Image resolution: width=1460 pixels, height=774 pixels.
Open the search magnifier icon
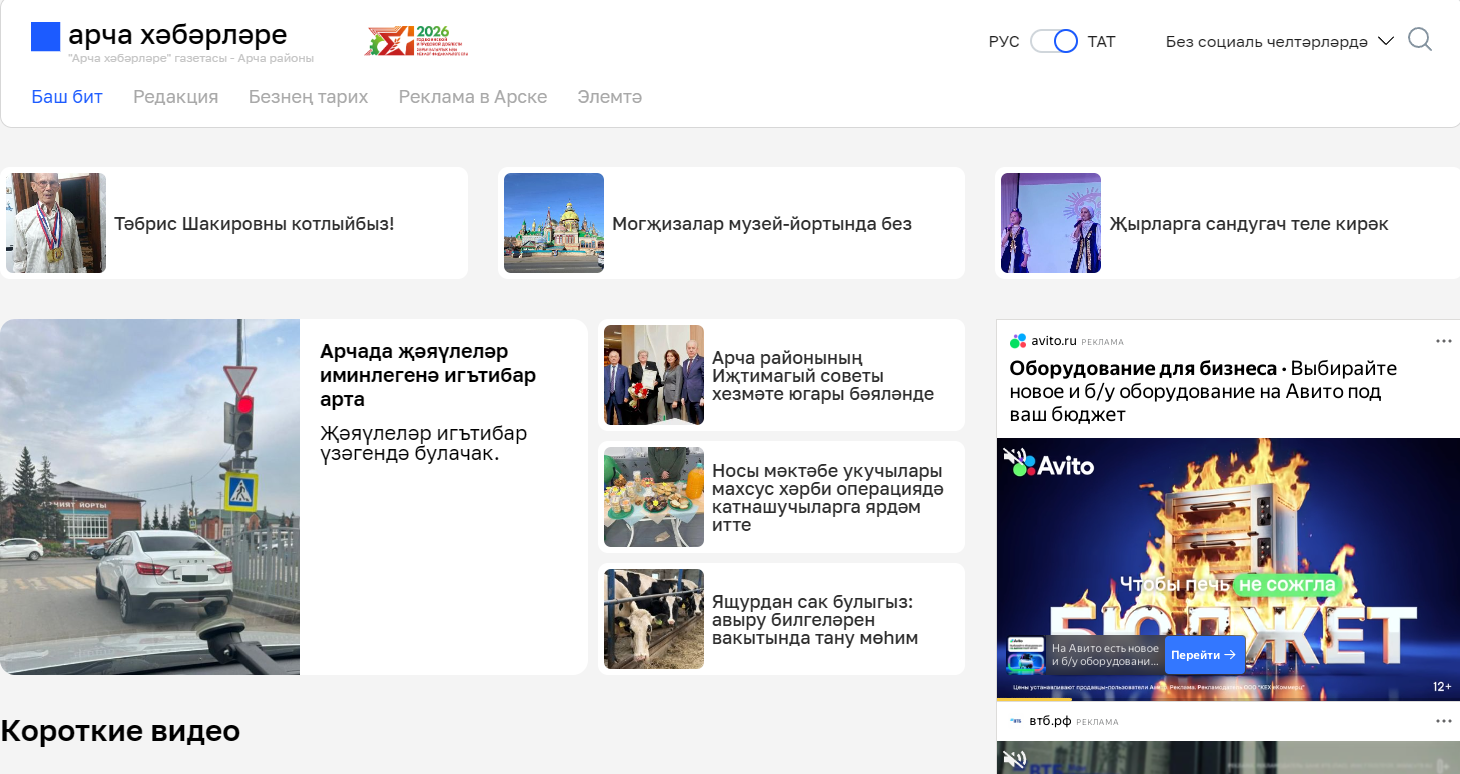click(x=1420, y=40)
